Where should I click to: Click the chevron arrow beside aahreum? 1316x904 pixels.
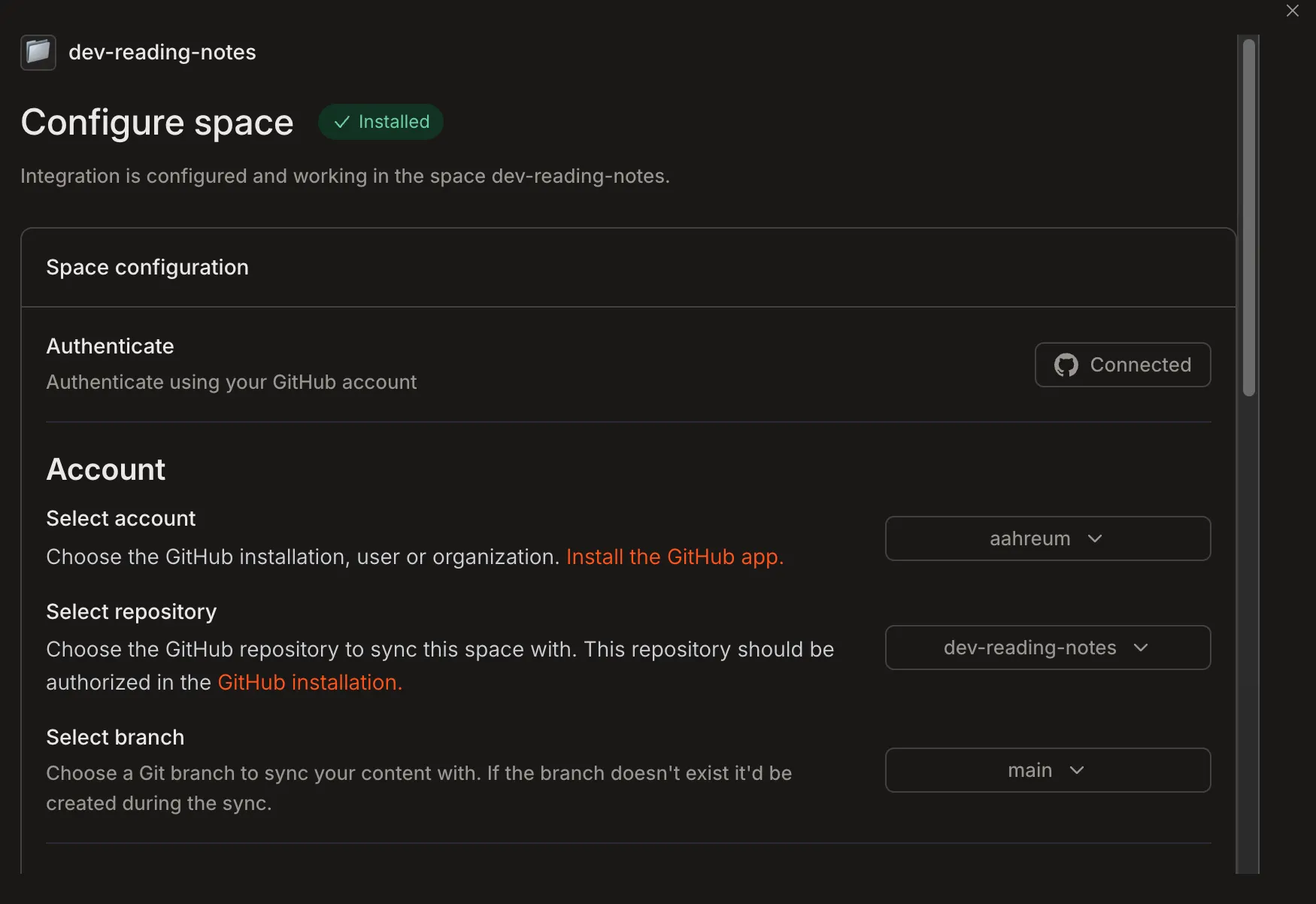1095,538
